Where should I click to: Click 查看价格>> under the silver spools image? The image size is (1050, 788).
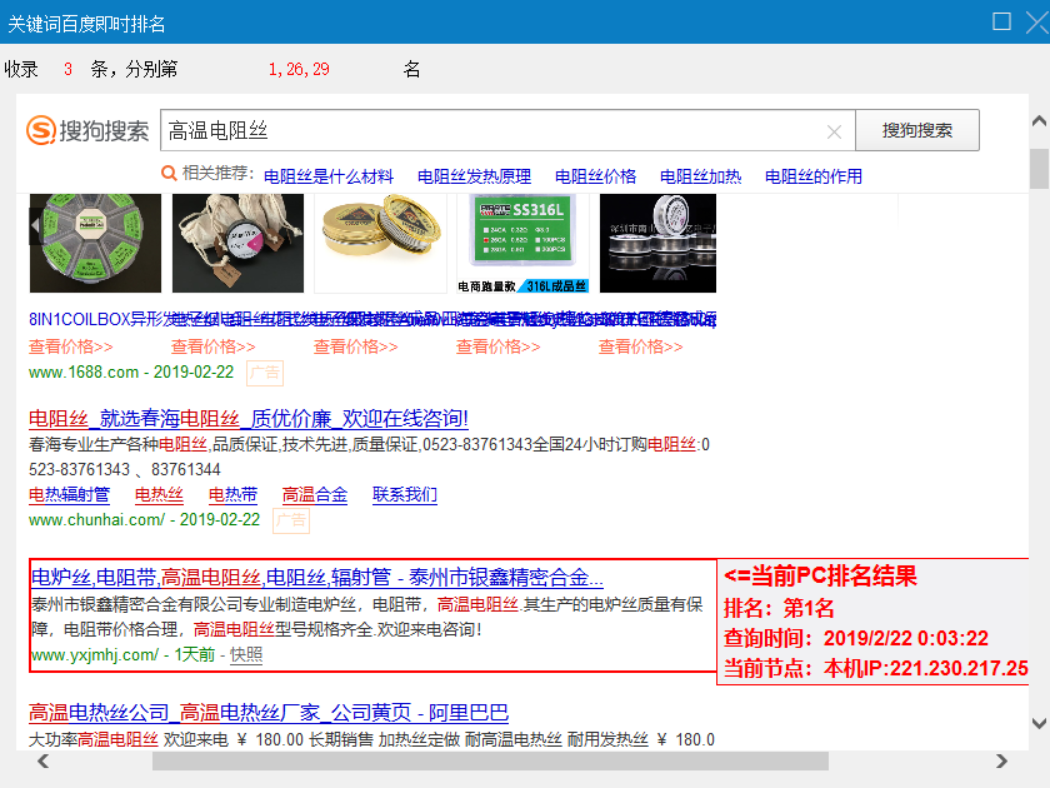(641, 347)
